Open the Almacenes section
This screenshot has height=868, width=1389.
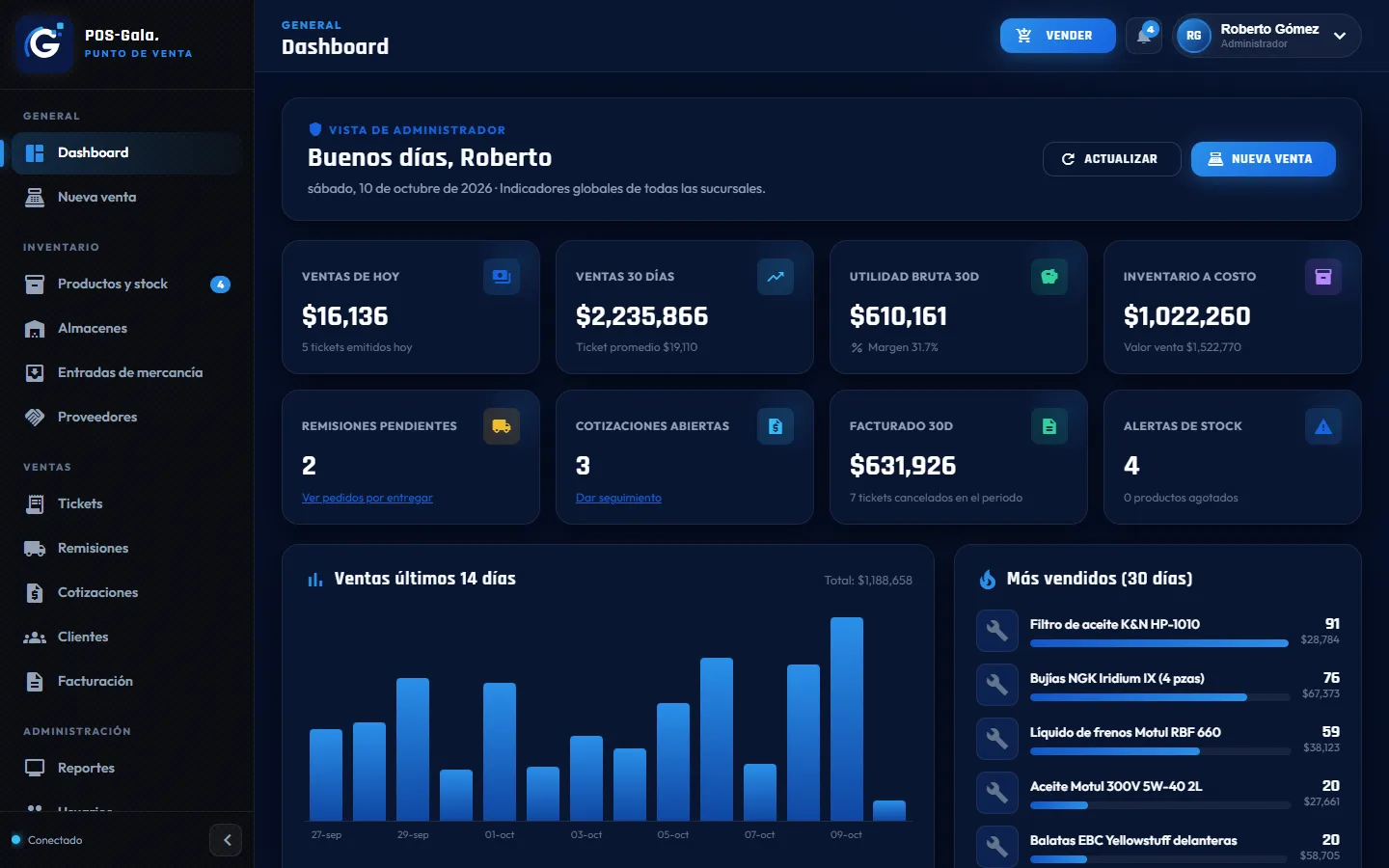point(126,328)
